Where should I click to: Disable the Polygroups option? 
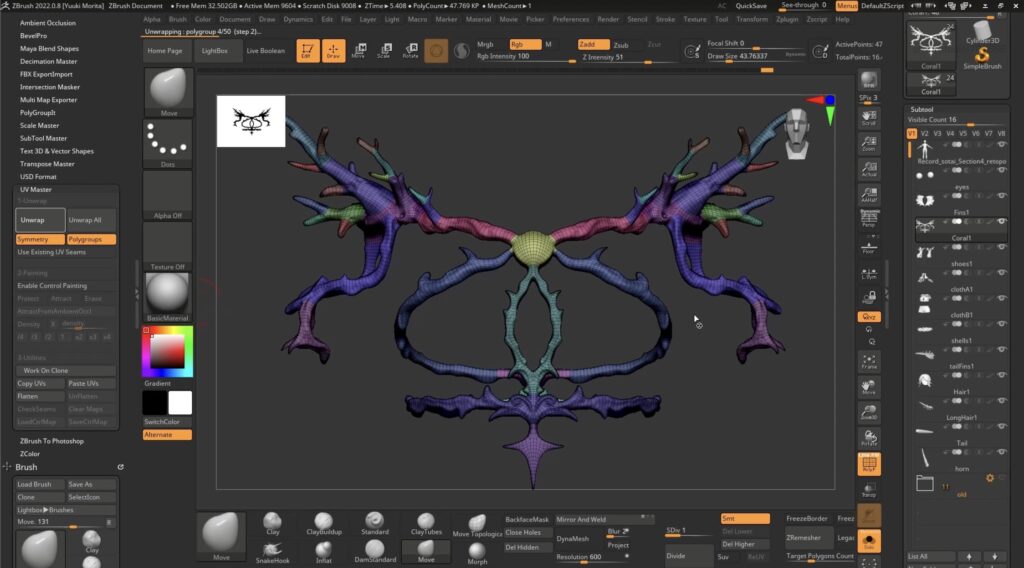click(91, 239)
